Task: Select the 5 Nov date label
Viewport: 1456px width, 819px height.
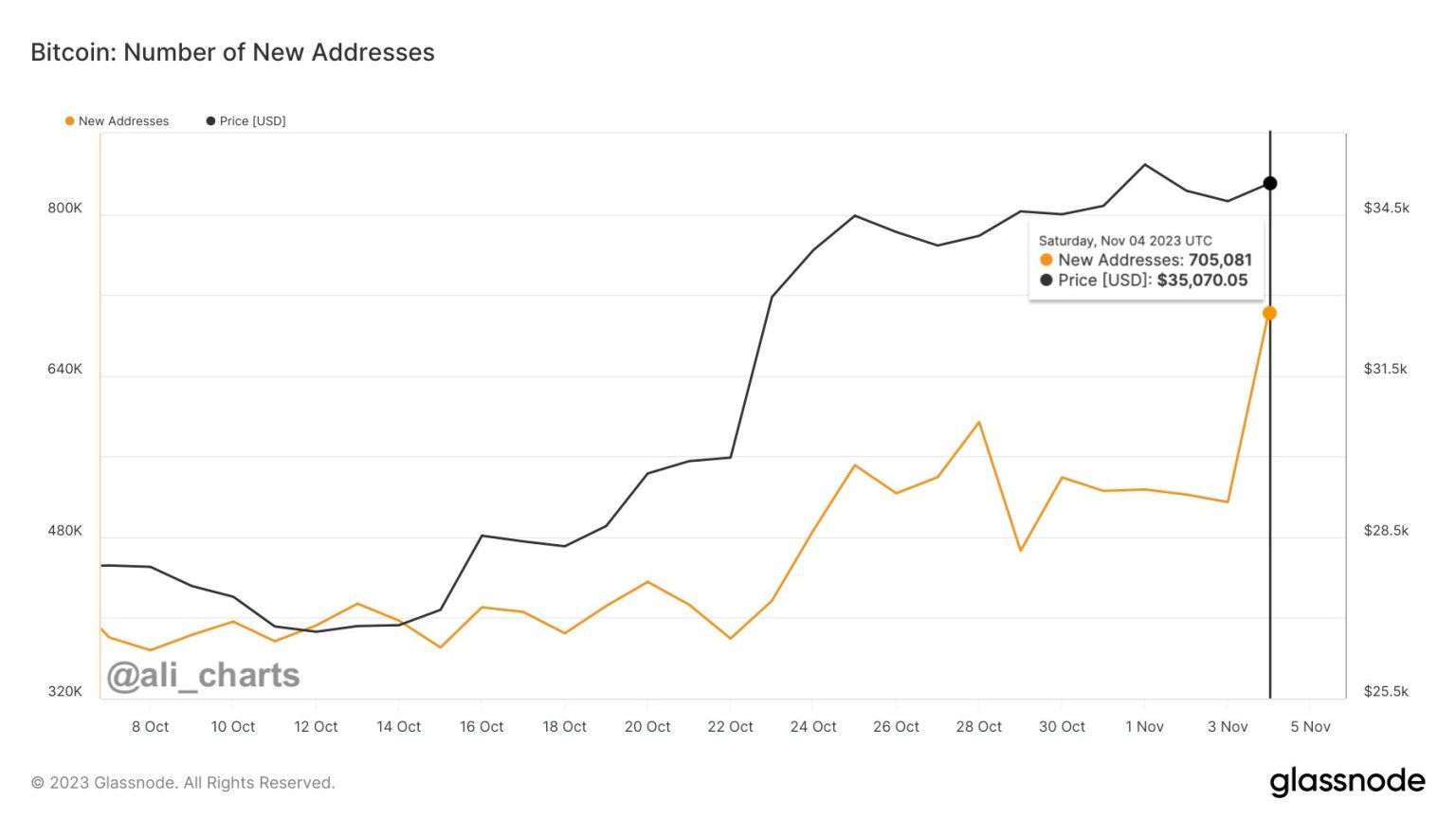Action: pyautogui.click(x=1311, y=726)
